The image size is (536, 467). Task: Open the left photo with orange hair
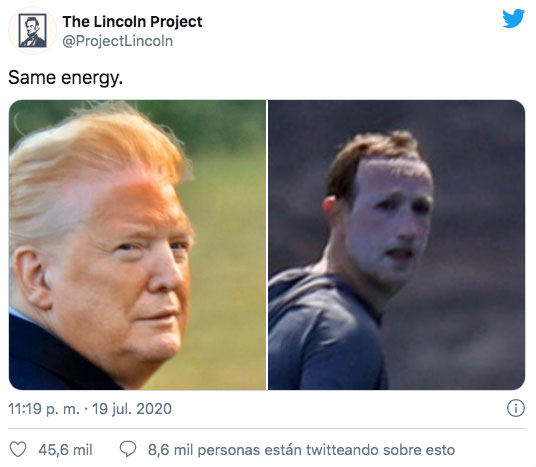[x=137, y=245]
